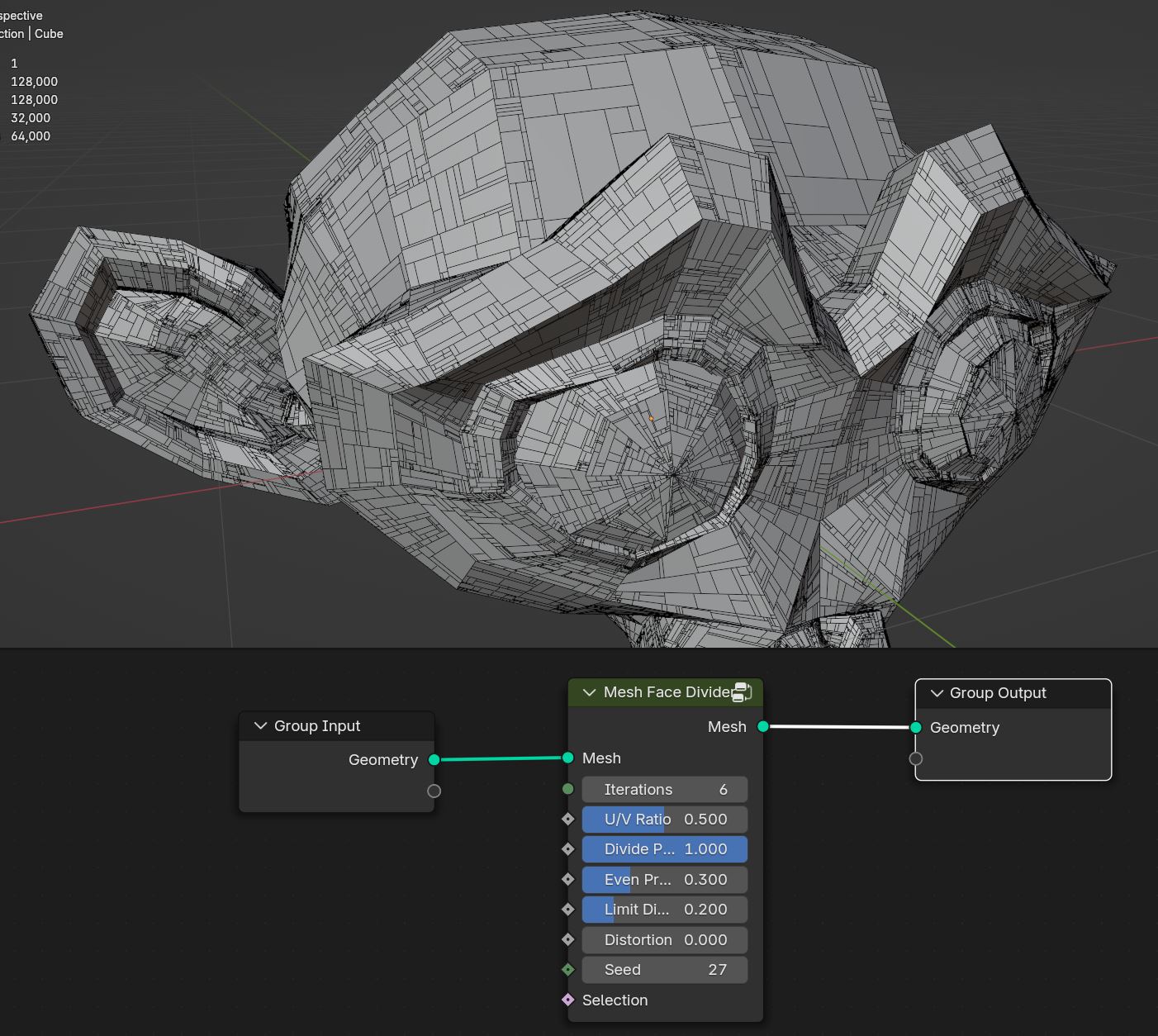Click the pink Selection socket diamond
The height and width of the screenshot is (1036, 1158).
point(568,1000)
